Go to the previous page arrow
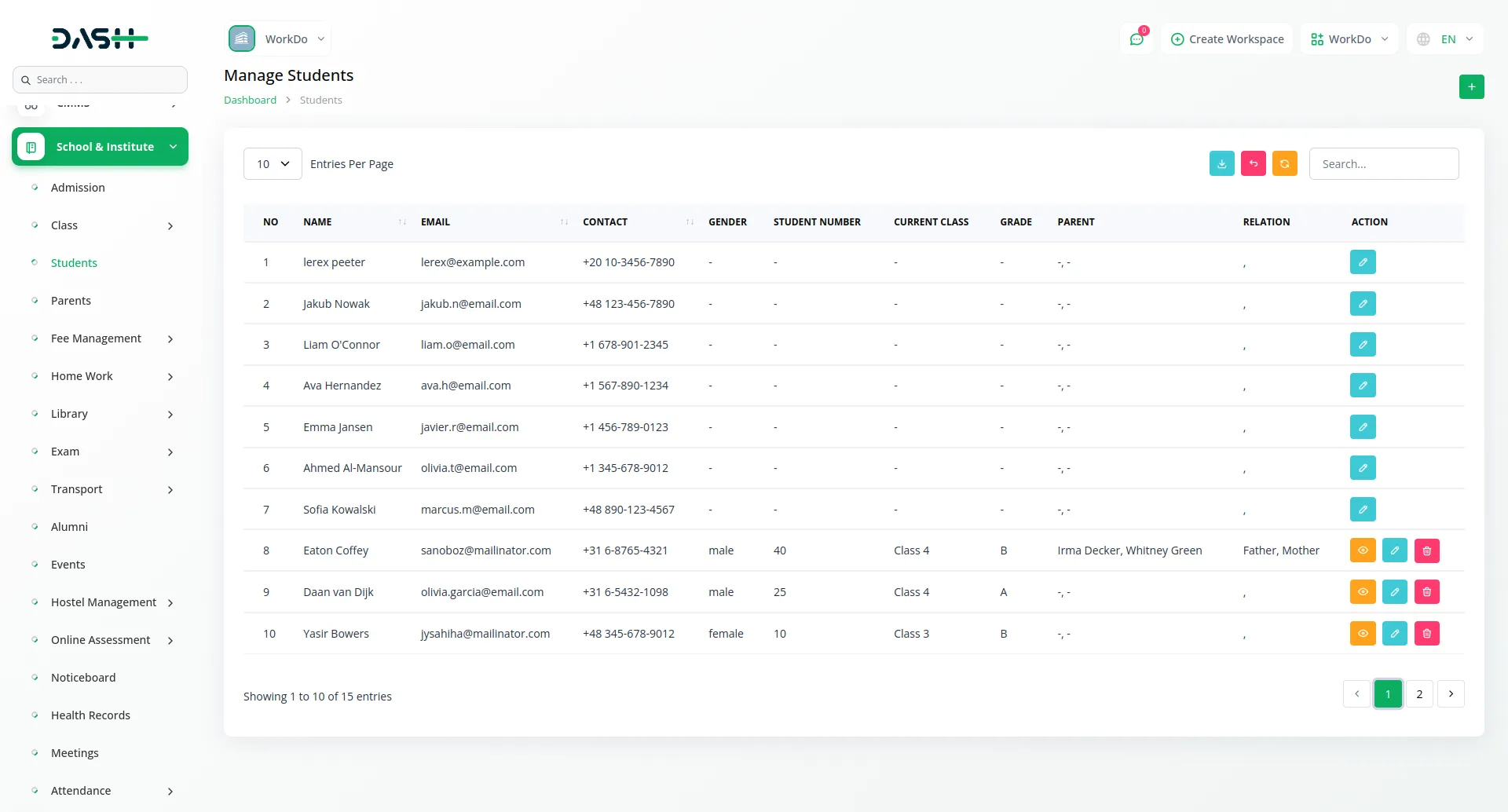Viewport: 1508px width, 812px height. click(1356, 694)
